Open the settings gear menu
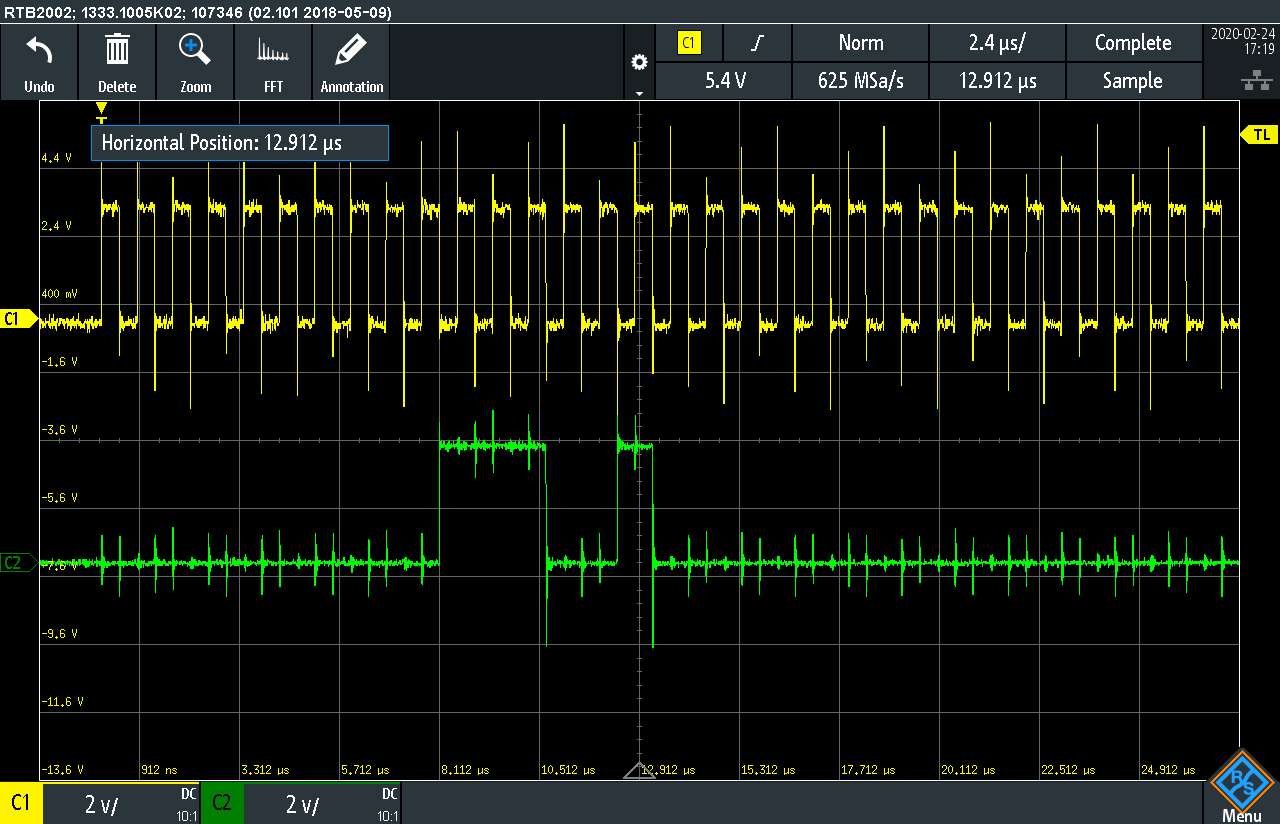The image size is (1280, 824). tap(639, 62)
